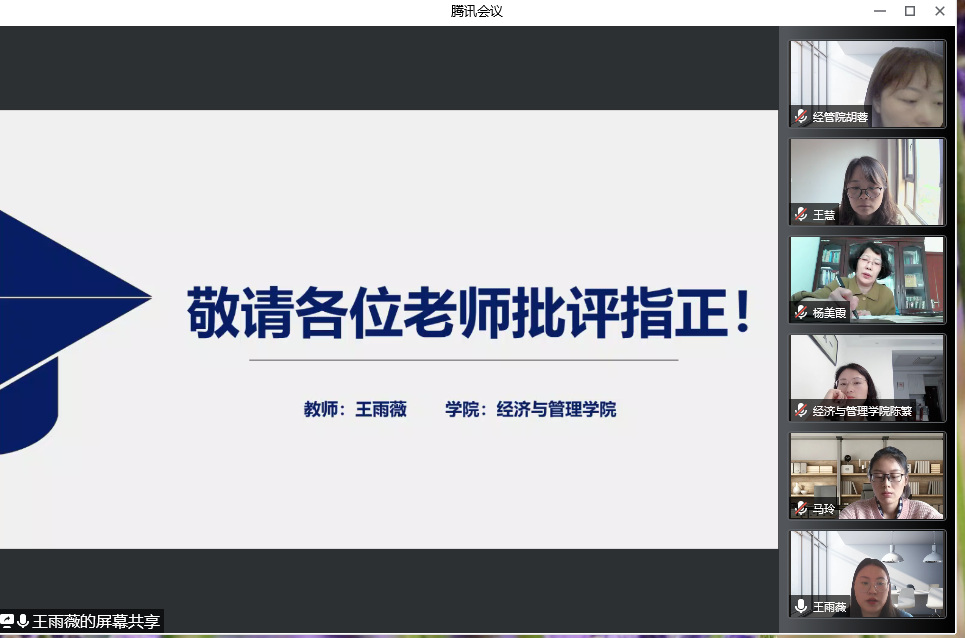Click the mic icon in screen sharing label
This screenshot has width=965, height=638.
click(23, 621)
